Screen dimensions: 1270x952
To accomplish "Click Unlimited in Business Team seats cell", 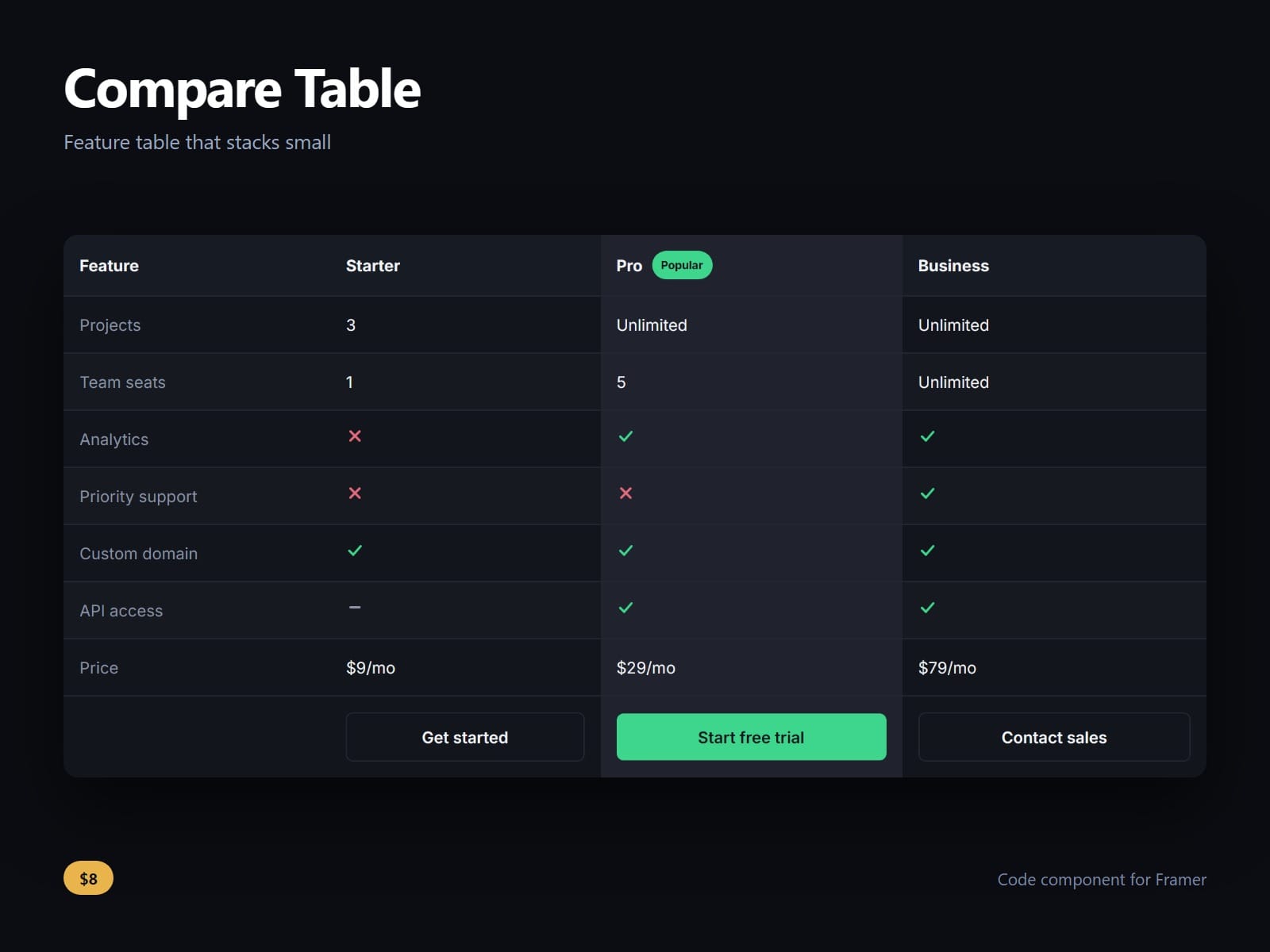I will pos(953,382).
